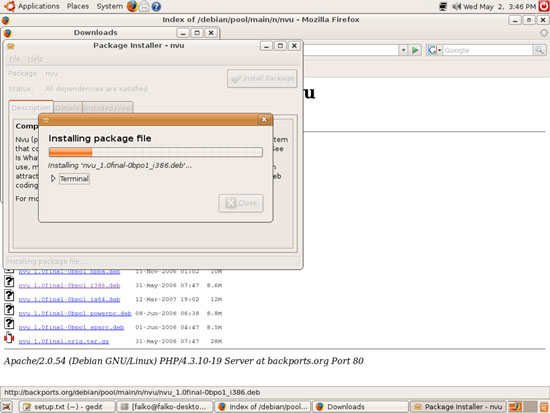
Task: Click the installing package progress bar
Action: [x=155, y=152]
